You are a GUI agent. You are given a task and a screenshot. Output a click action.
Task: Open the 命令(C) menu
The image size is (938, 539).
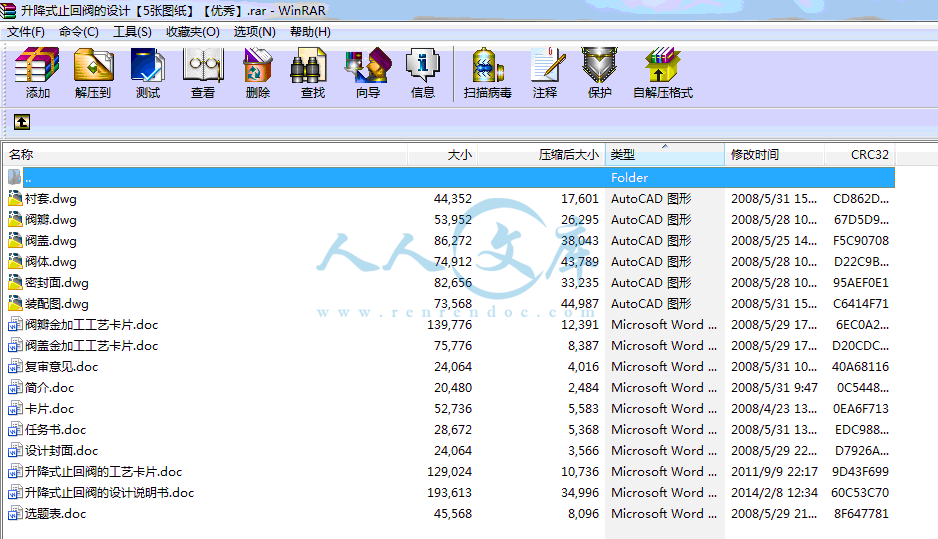pos(78,32)
